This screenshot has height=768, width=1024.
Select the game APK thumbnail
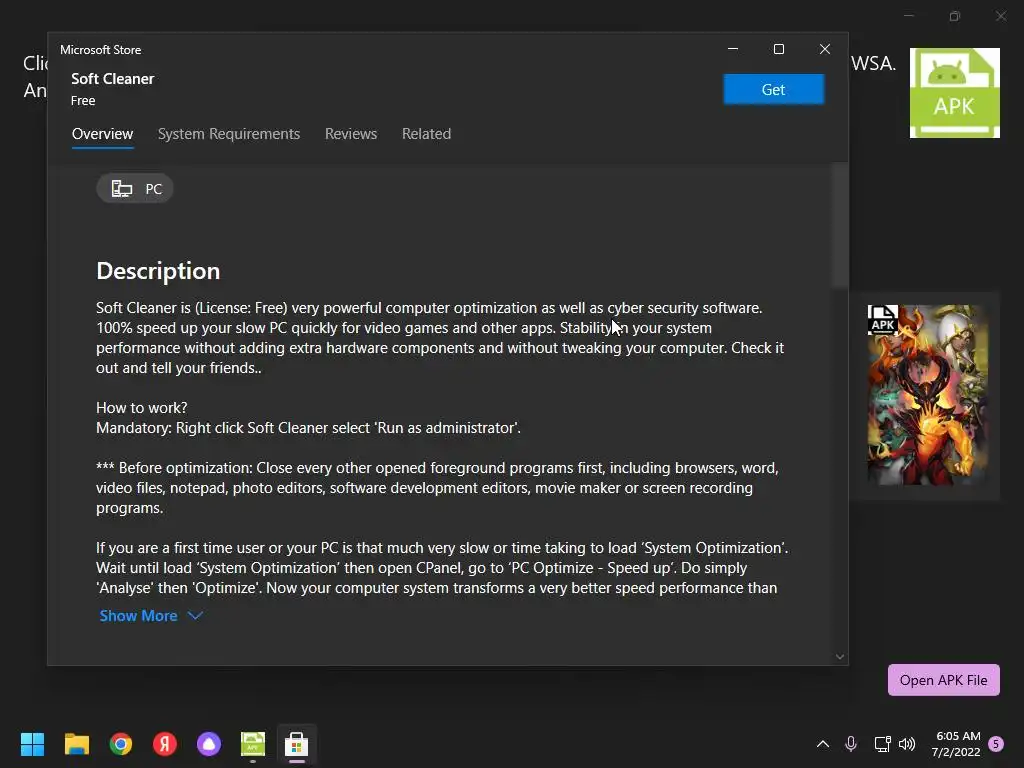coord(927,396)
